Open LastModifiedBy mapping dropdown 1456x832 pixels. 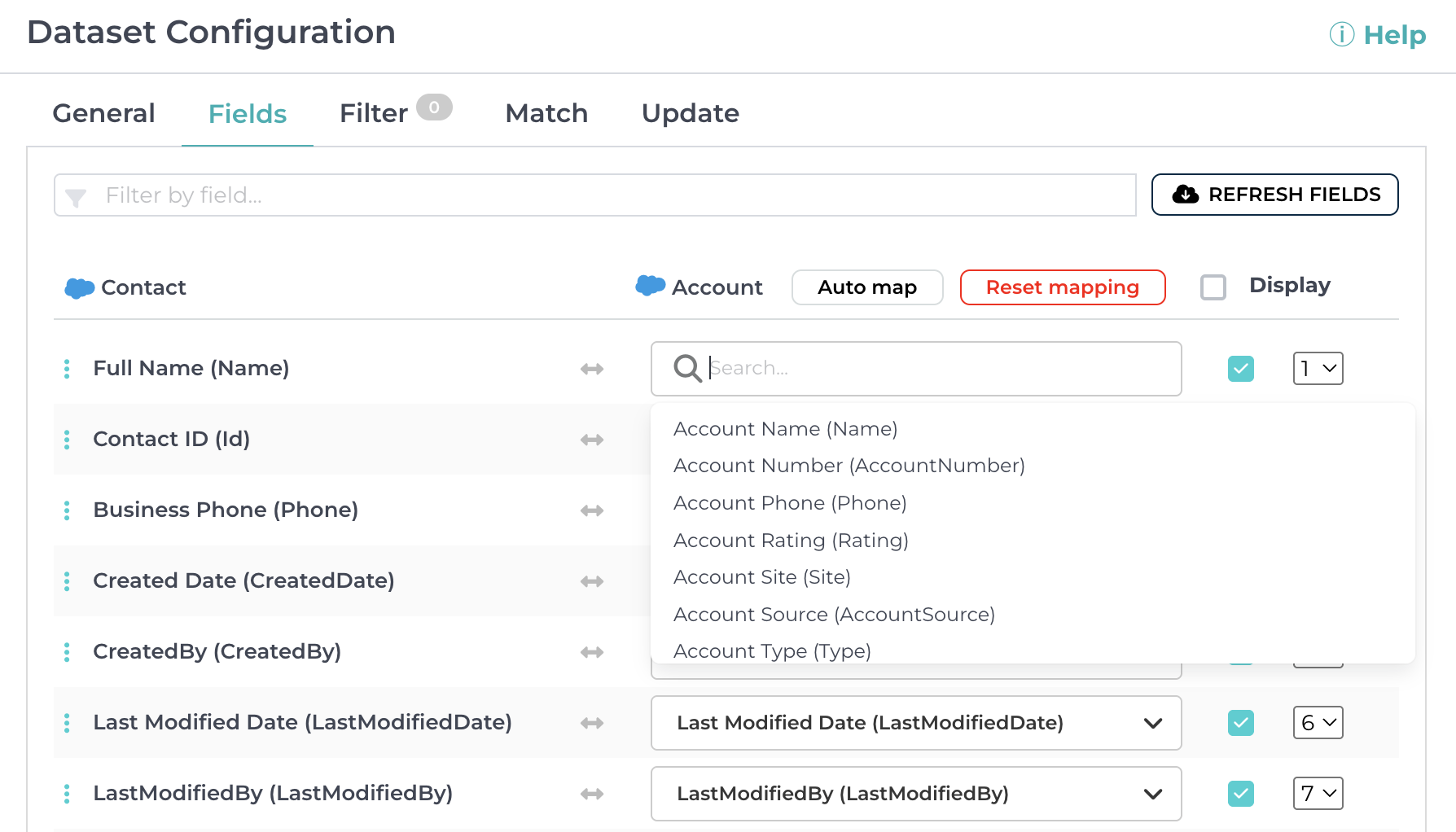click(x=915, y=794)
